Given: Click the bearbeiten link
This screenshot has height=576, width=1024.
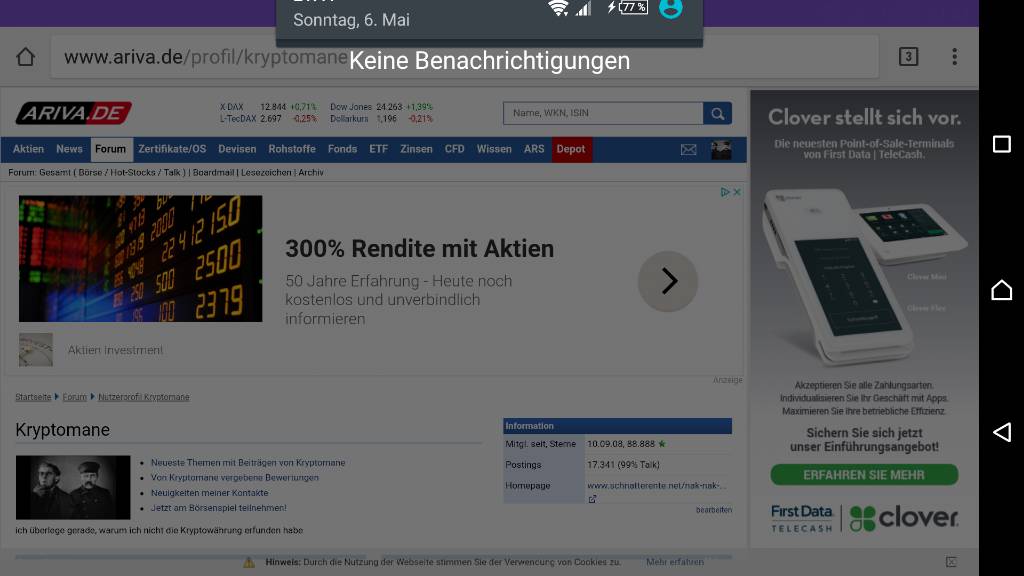Looking at the screenshot, I should pos(714,510).
